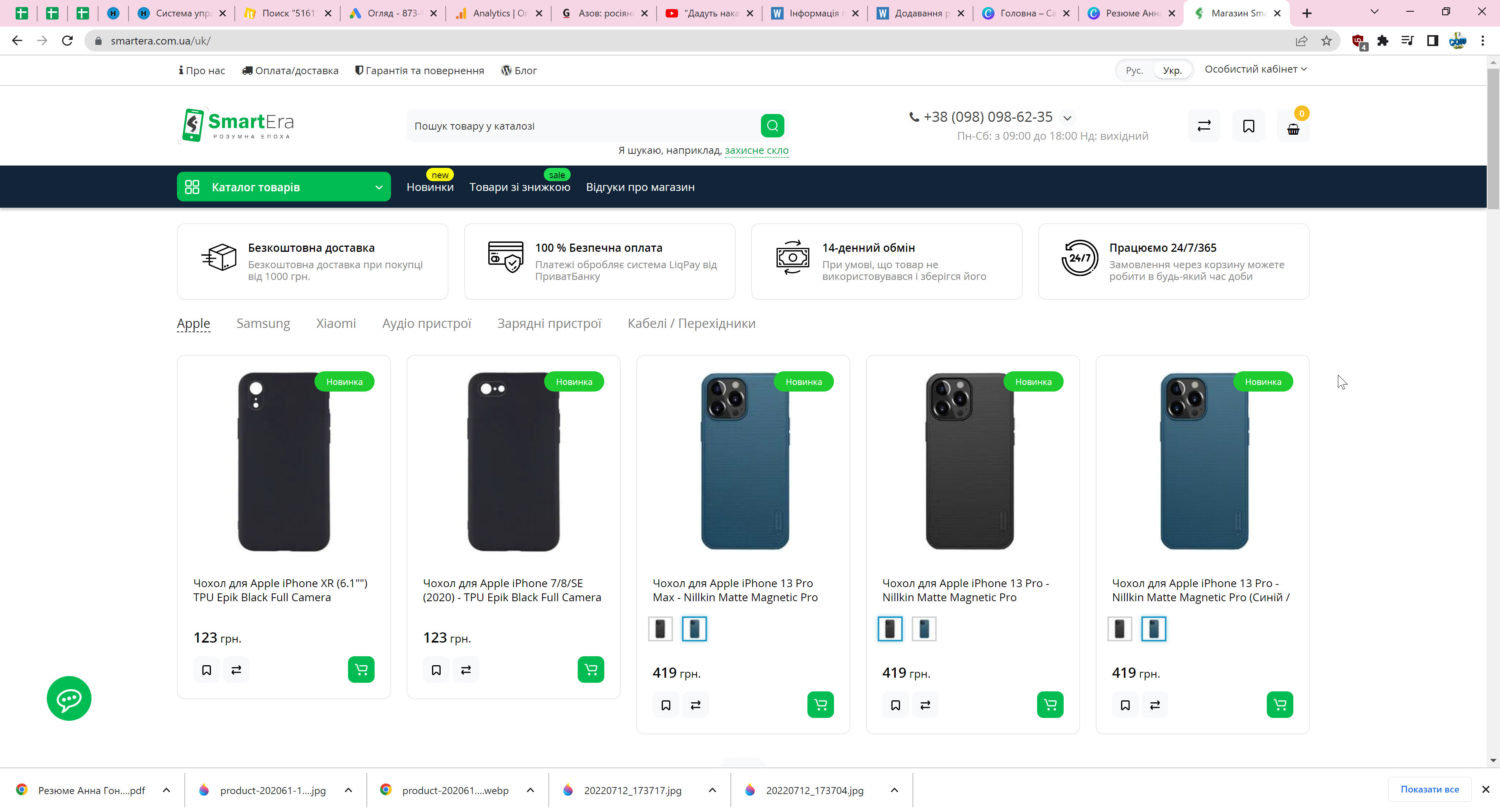
Task: Compare the iPhone 13 Pro Max case
Action: 695,705
